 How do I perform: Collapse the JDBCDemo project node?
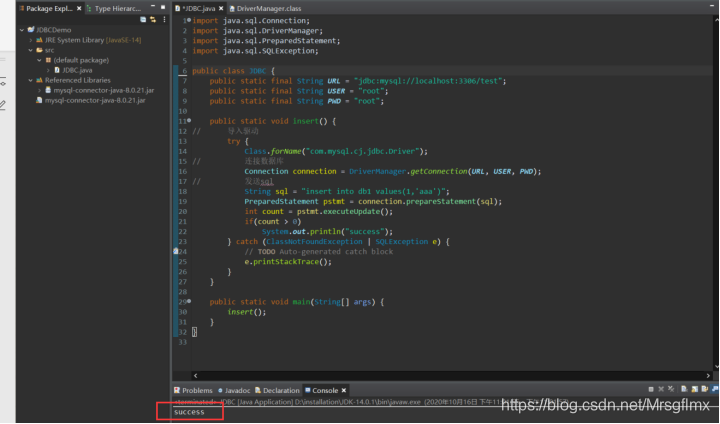[22, 30]
